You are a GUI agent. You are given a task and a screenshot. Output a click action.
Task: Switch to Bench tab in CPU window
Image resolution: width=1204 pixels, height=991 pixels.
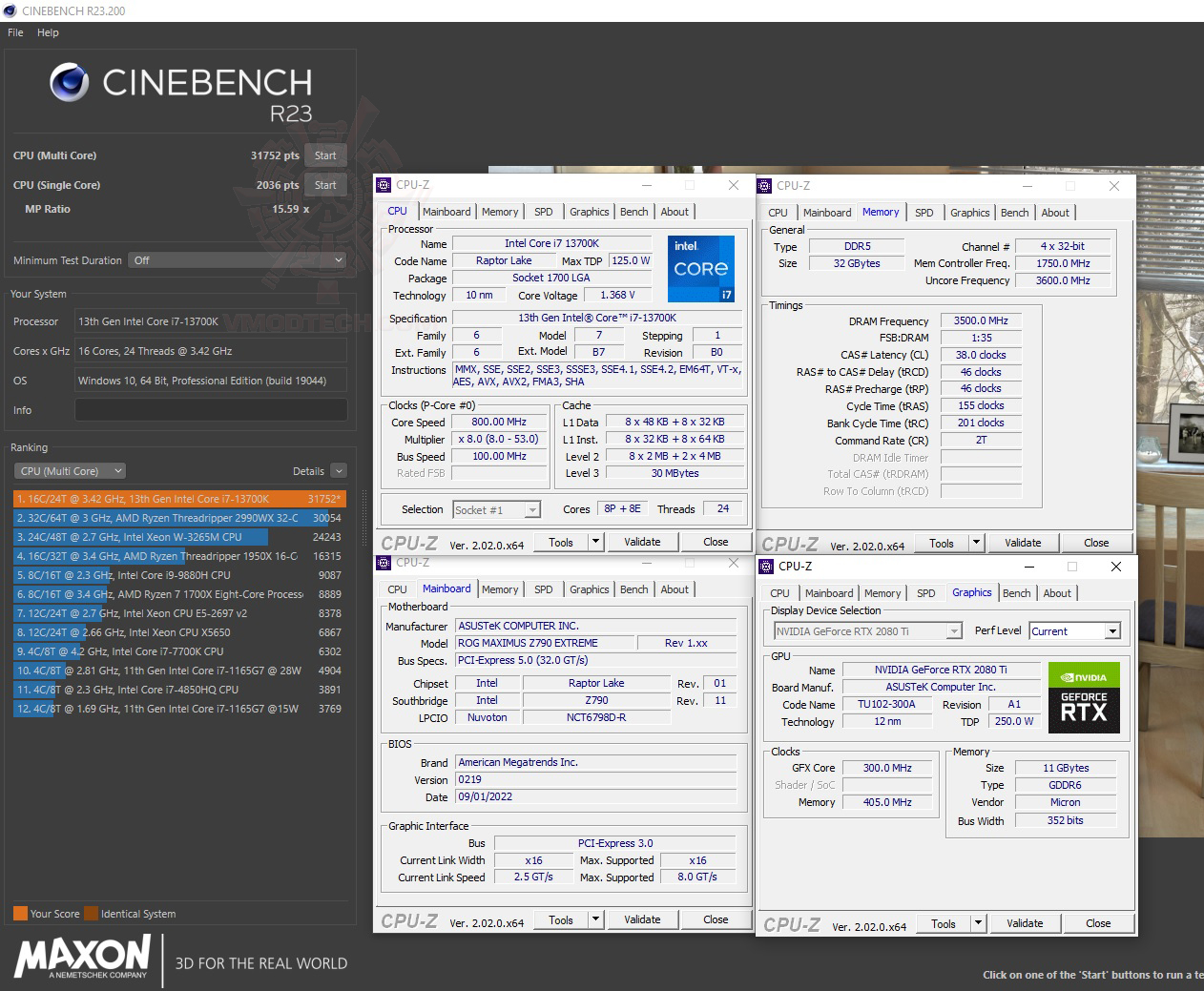pyautogui.click(x=633, y=212)
